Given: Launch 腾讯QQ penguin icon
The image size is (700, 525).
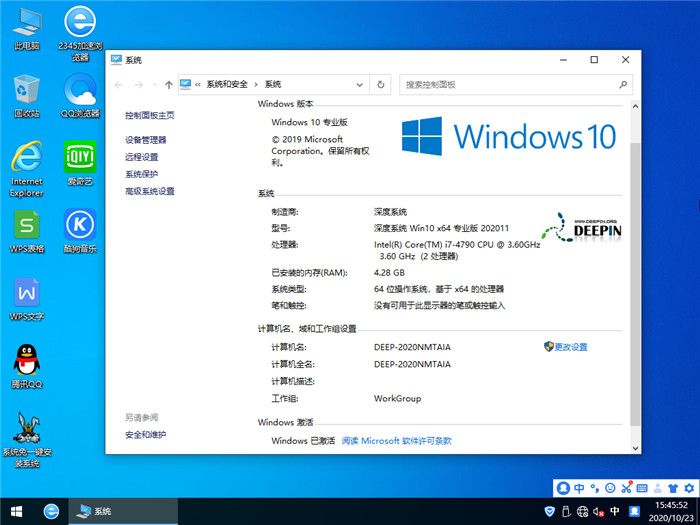Looking at the screenshot, I should pyautogui.click(x=27, y=367).
